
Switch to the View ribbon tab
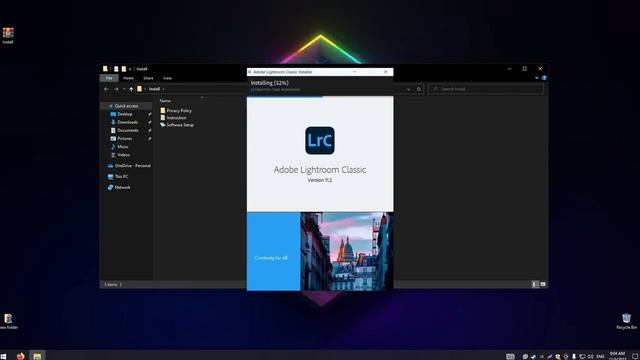point(167,78)
